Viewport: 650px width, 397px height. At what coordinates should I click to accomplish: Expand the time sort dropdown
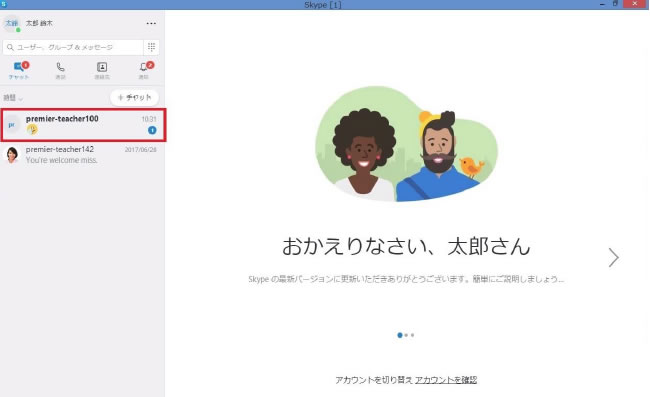coord(13,98)
